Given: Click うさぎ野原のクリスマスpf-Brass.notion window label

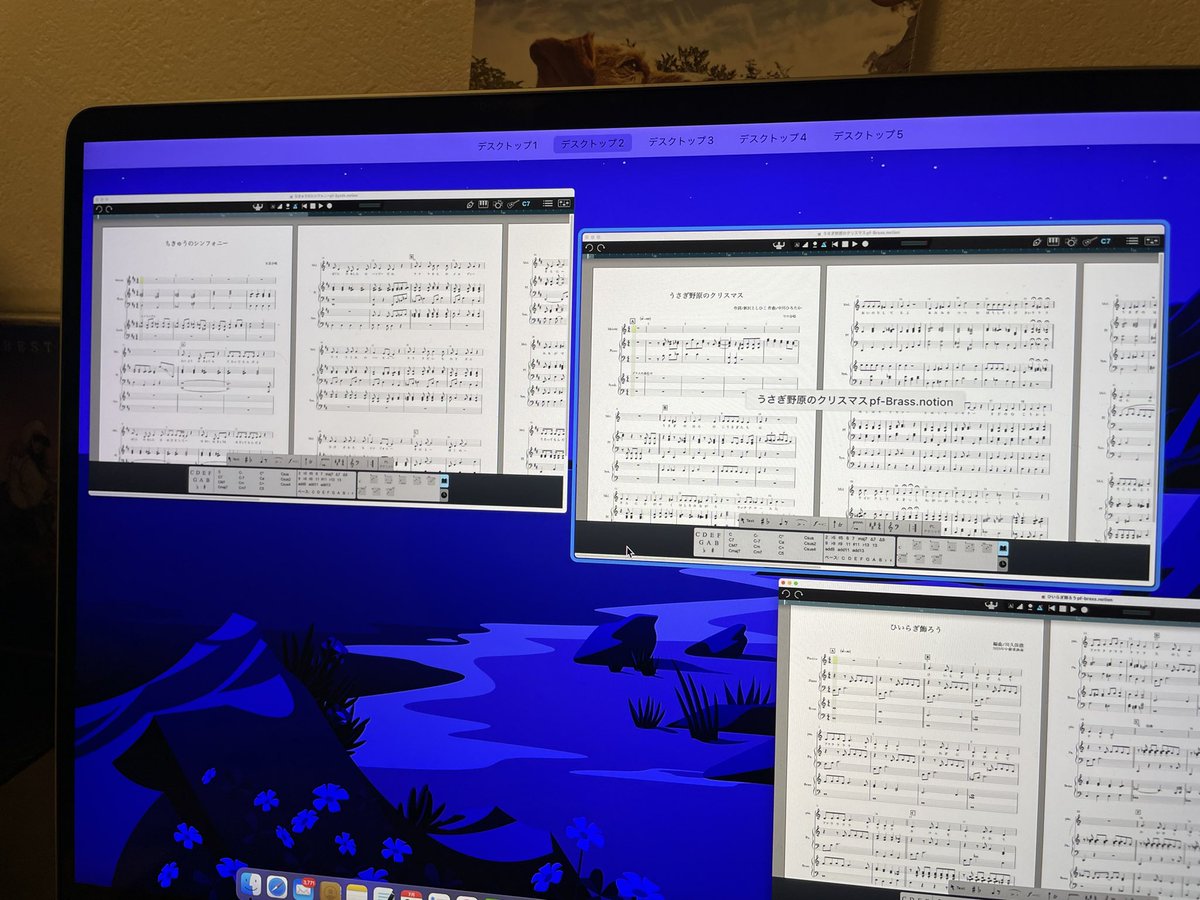Looking at the screenshot, I should (x=853, y=401).
